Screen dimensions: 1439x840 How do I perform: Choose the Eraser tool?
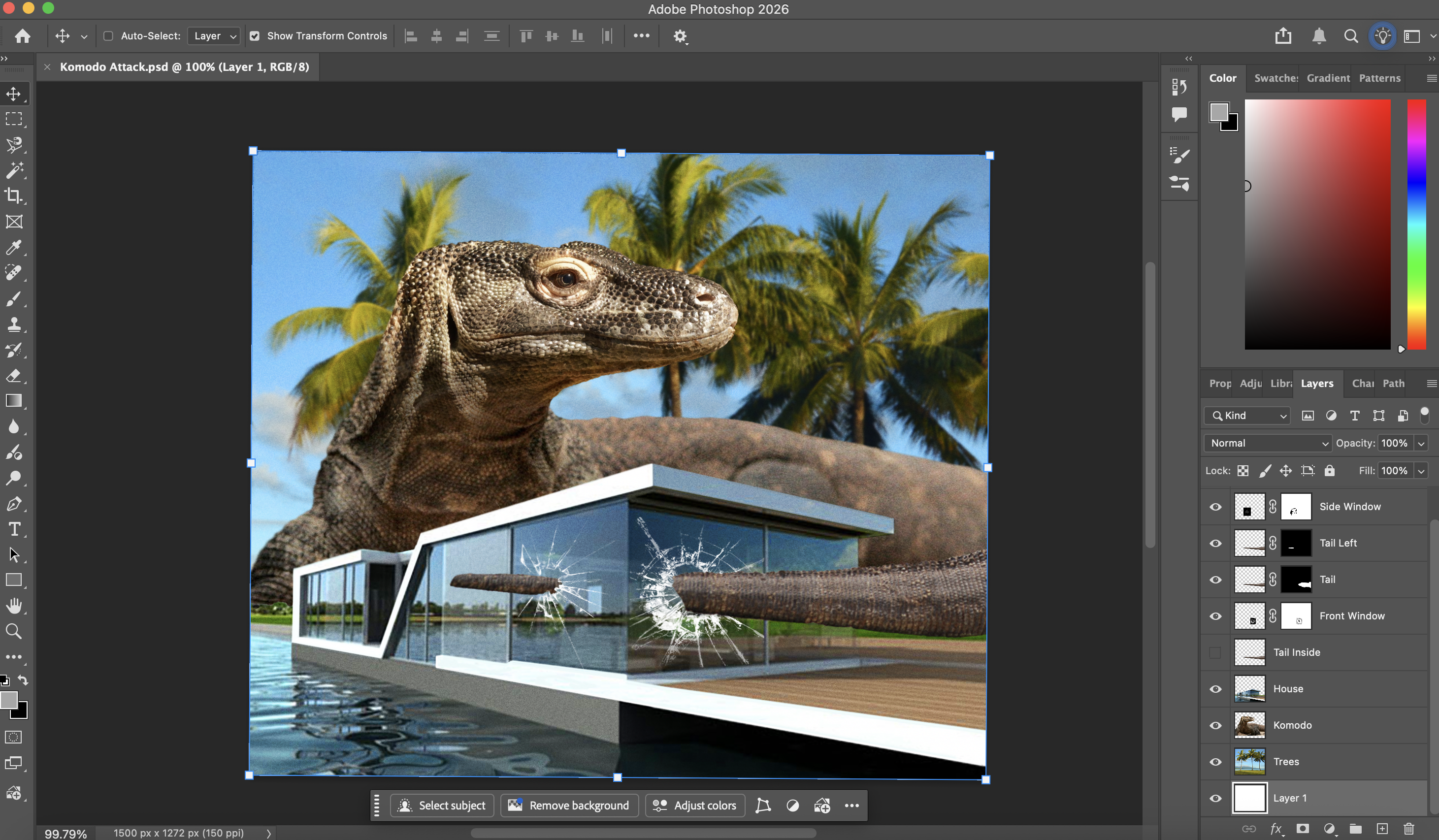pyautogui.click(x=14, y=376)
